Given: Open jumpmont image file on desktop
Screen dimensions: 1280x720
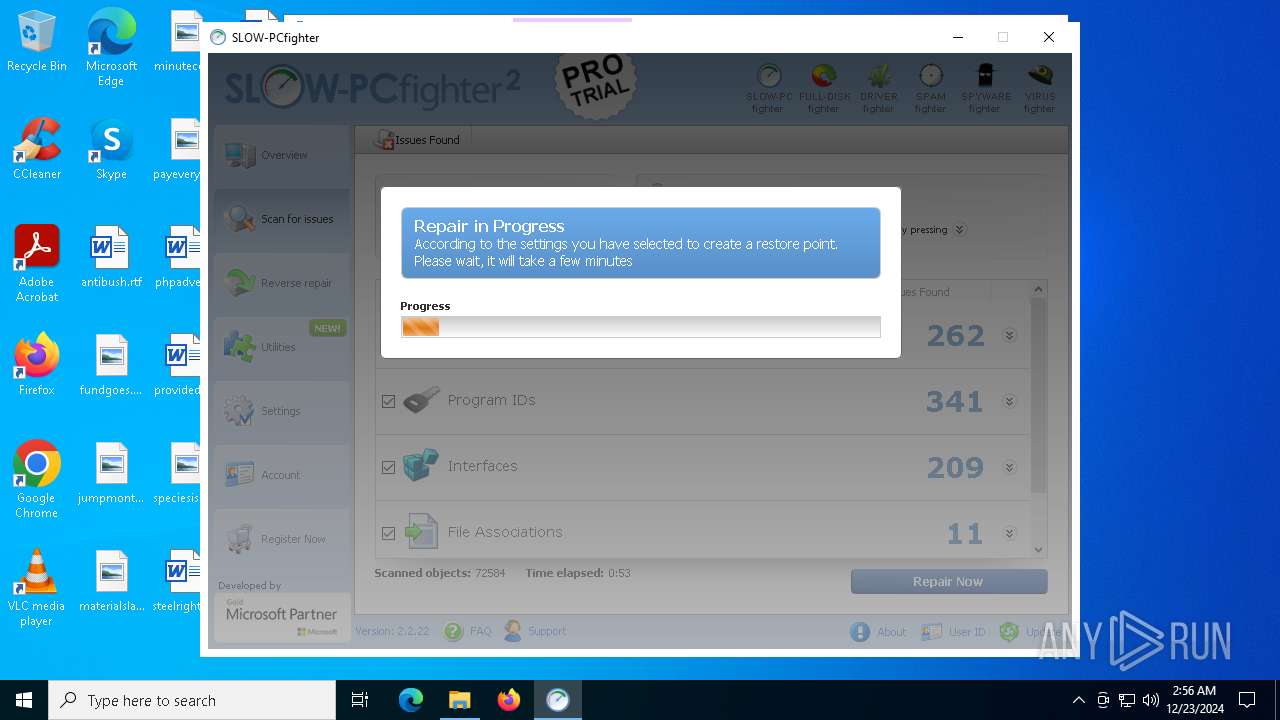Looking at the screenshot, I should click(x=111, y=473).
